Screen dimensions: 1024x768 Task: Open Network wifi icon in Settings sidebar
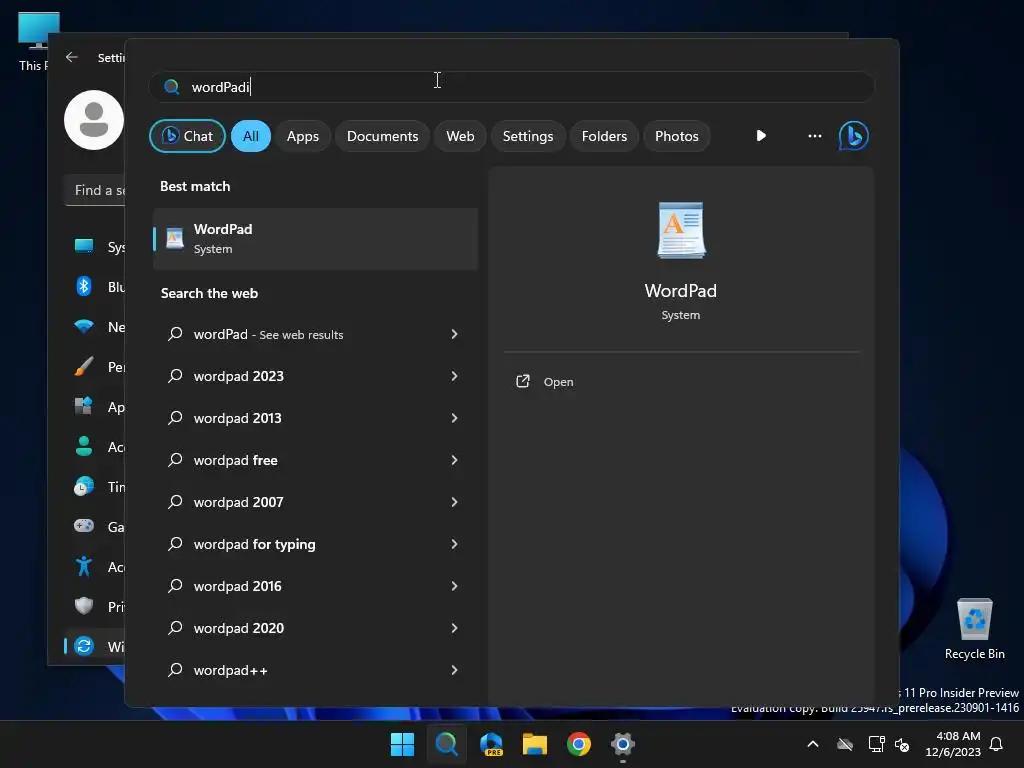[x=84, y=326]
